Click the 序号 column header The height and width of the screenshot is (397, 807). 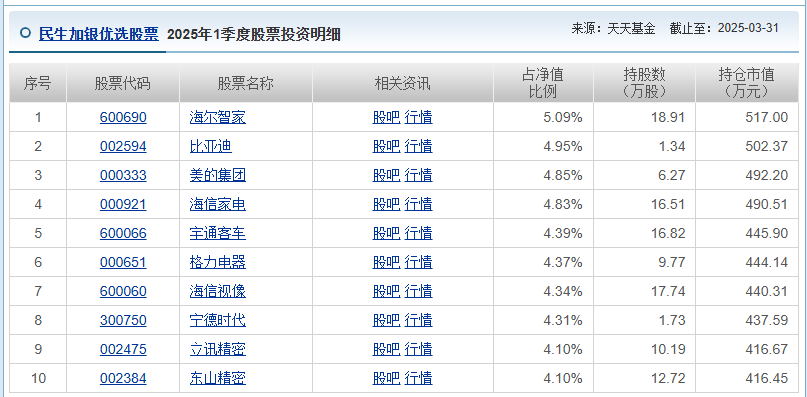(38, 83)
